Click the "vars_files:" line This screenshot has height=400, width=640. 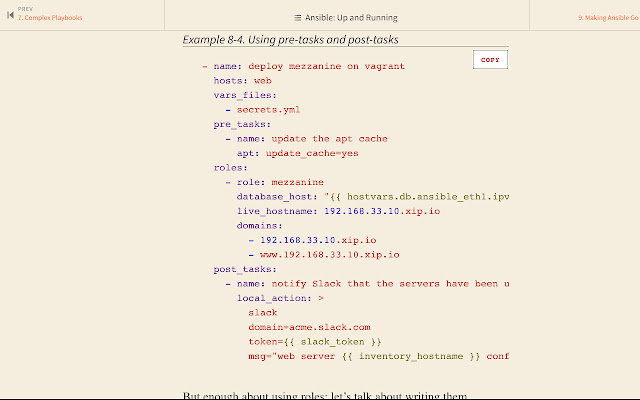245,96
